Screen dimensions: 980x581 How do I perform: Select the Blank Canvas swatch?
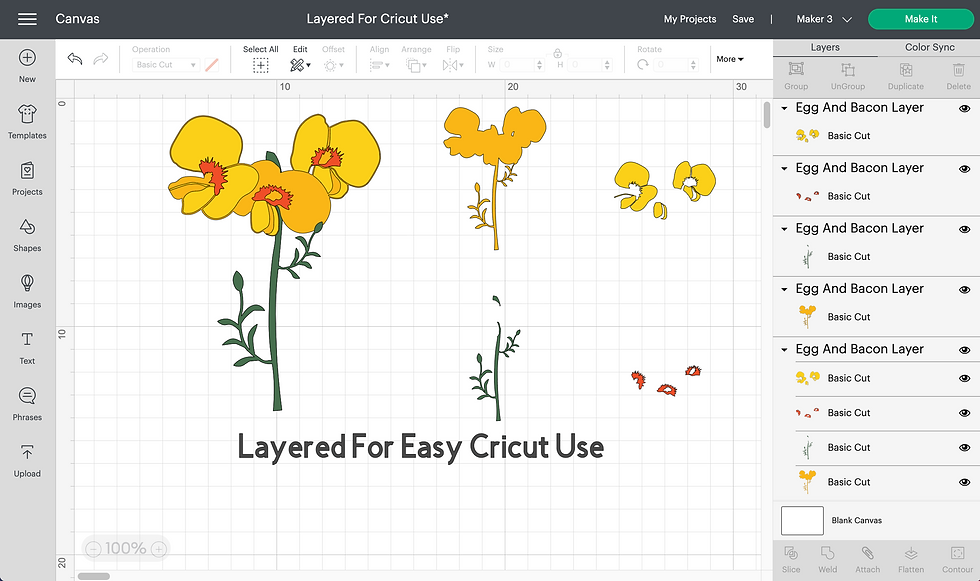[802, 520]
